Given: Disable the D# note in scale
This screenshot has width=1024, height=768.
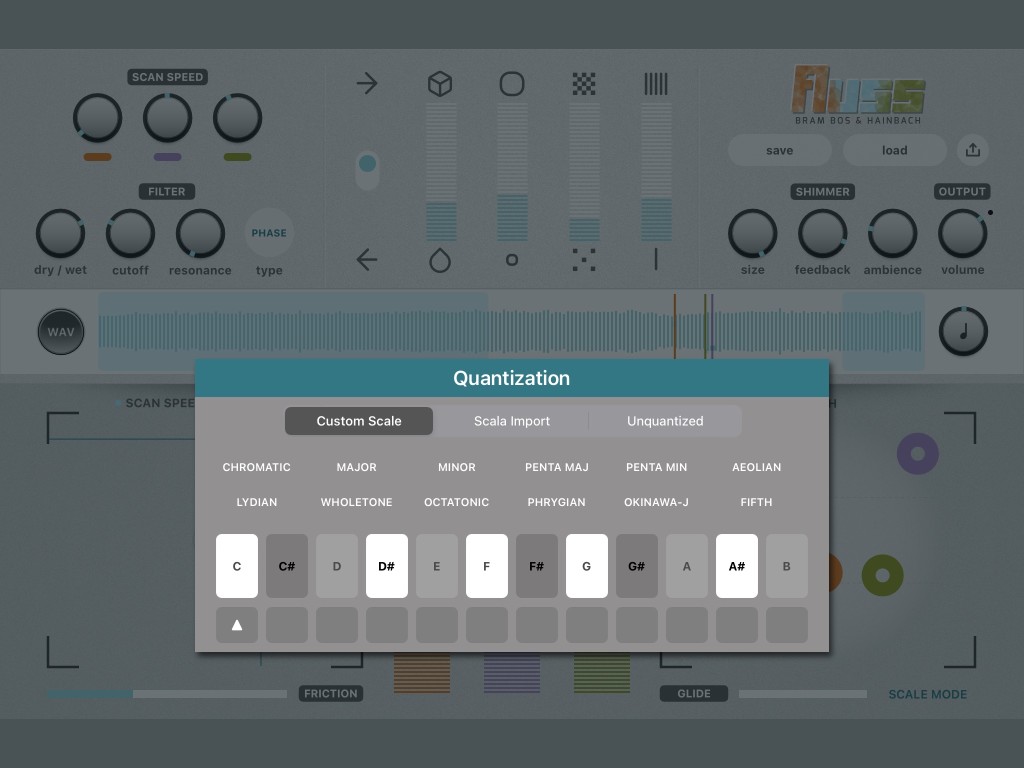Looking at the screenshot, I should [387, 566].
